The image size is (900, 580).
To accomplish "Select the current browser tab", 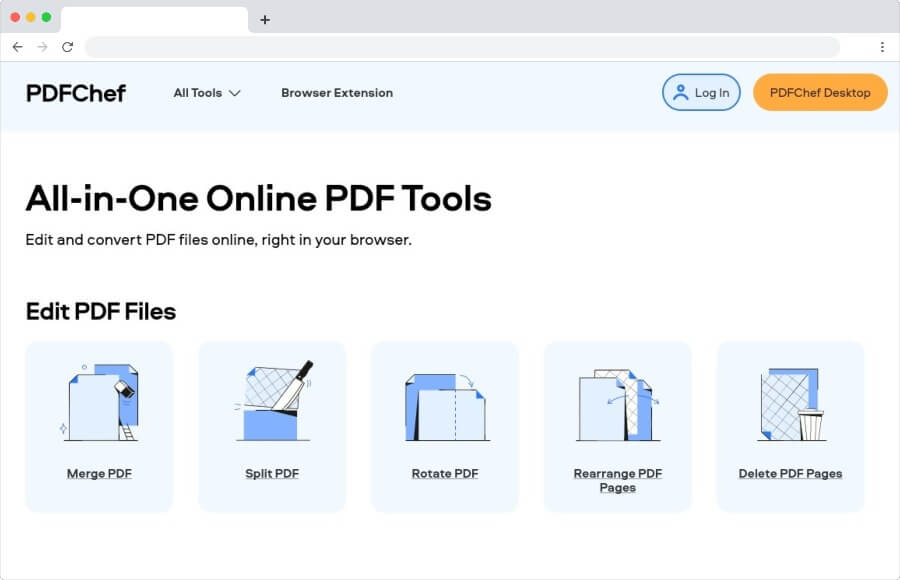I will click(154, 20).
